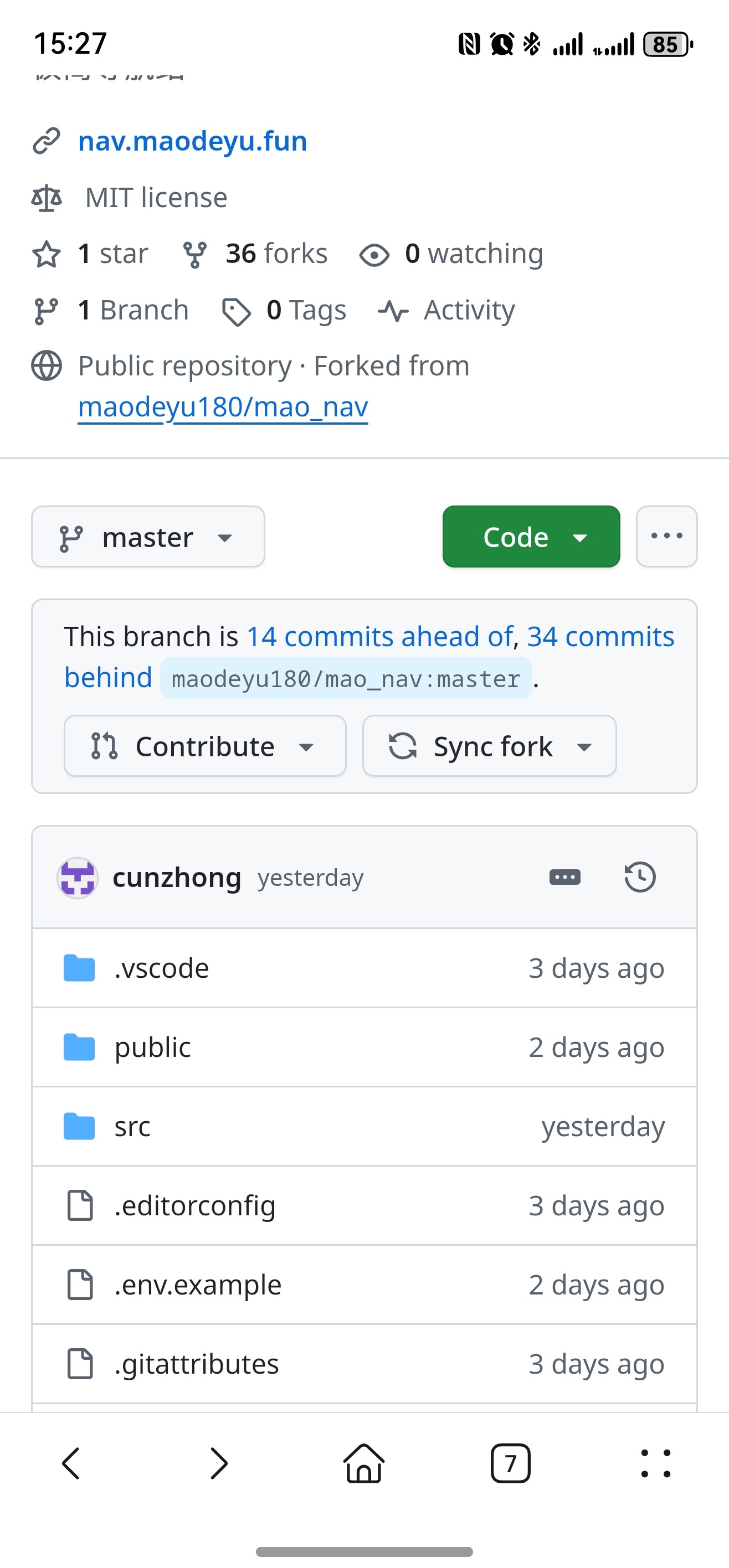Open the more options ellipsis button
This screenshot has height=1568, width=729.
click(x=666, y=537)
